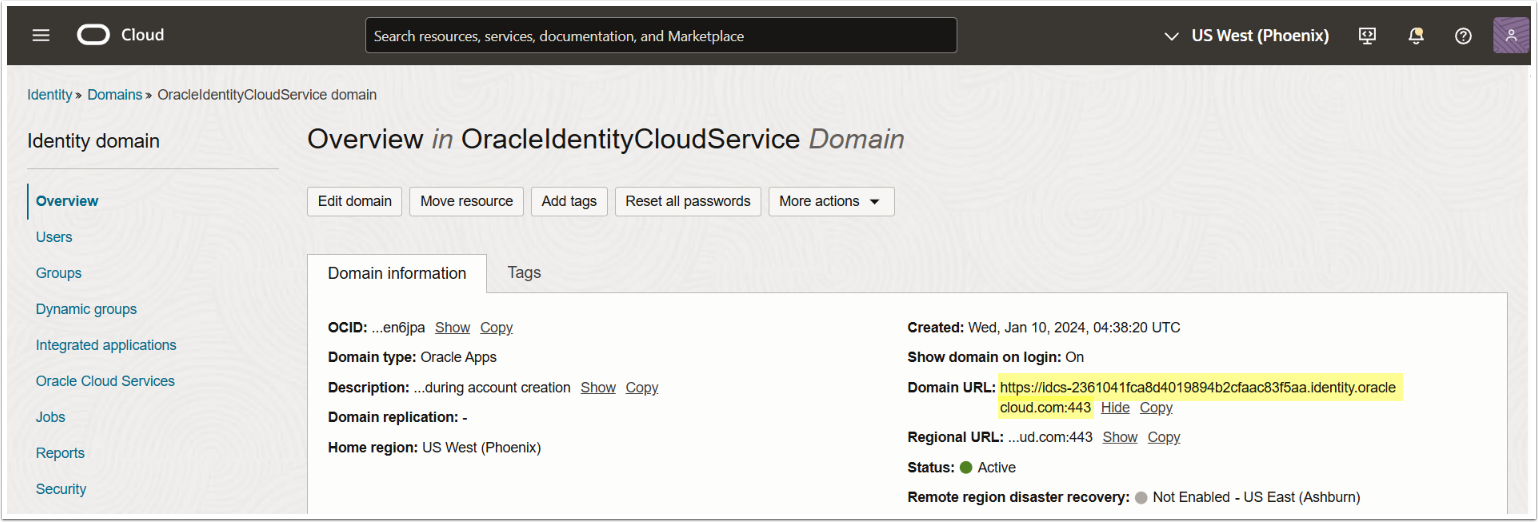Image resolution: width=1538 pixels, height=522 pixels.
Task: Hide the full Domain URL
Action: click(x=1115, y=407)
